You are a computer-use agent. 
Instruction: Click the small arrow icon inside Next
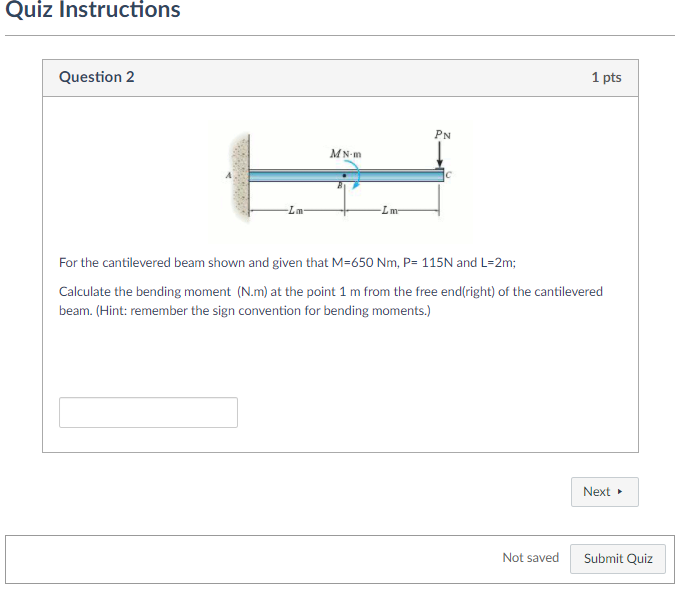(620, 491)
